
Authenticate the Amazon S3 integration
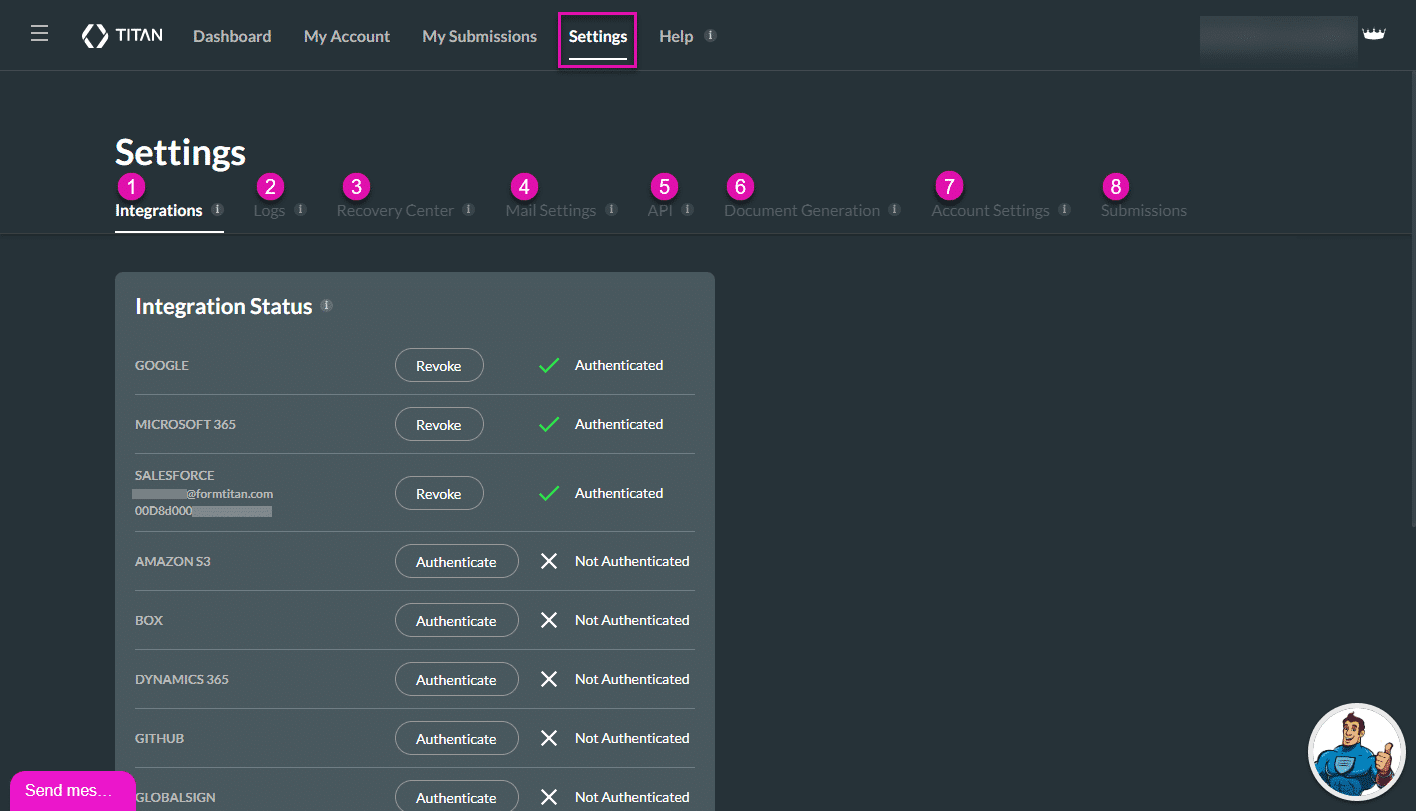(x=456, y=561)
